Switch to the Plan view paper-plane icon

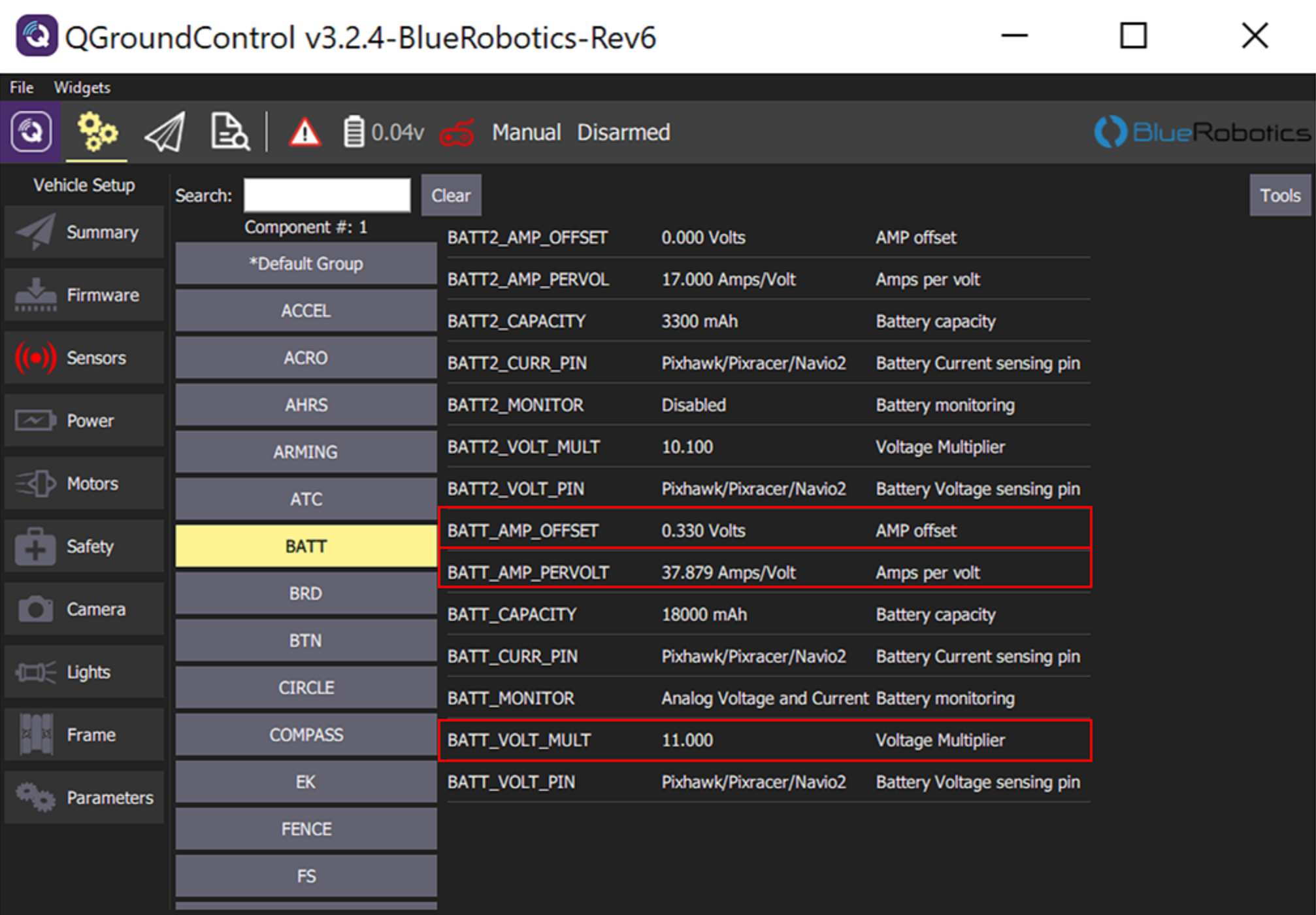(165, 133)
